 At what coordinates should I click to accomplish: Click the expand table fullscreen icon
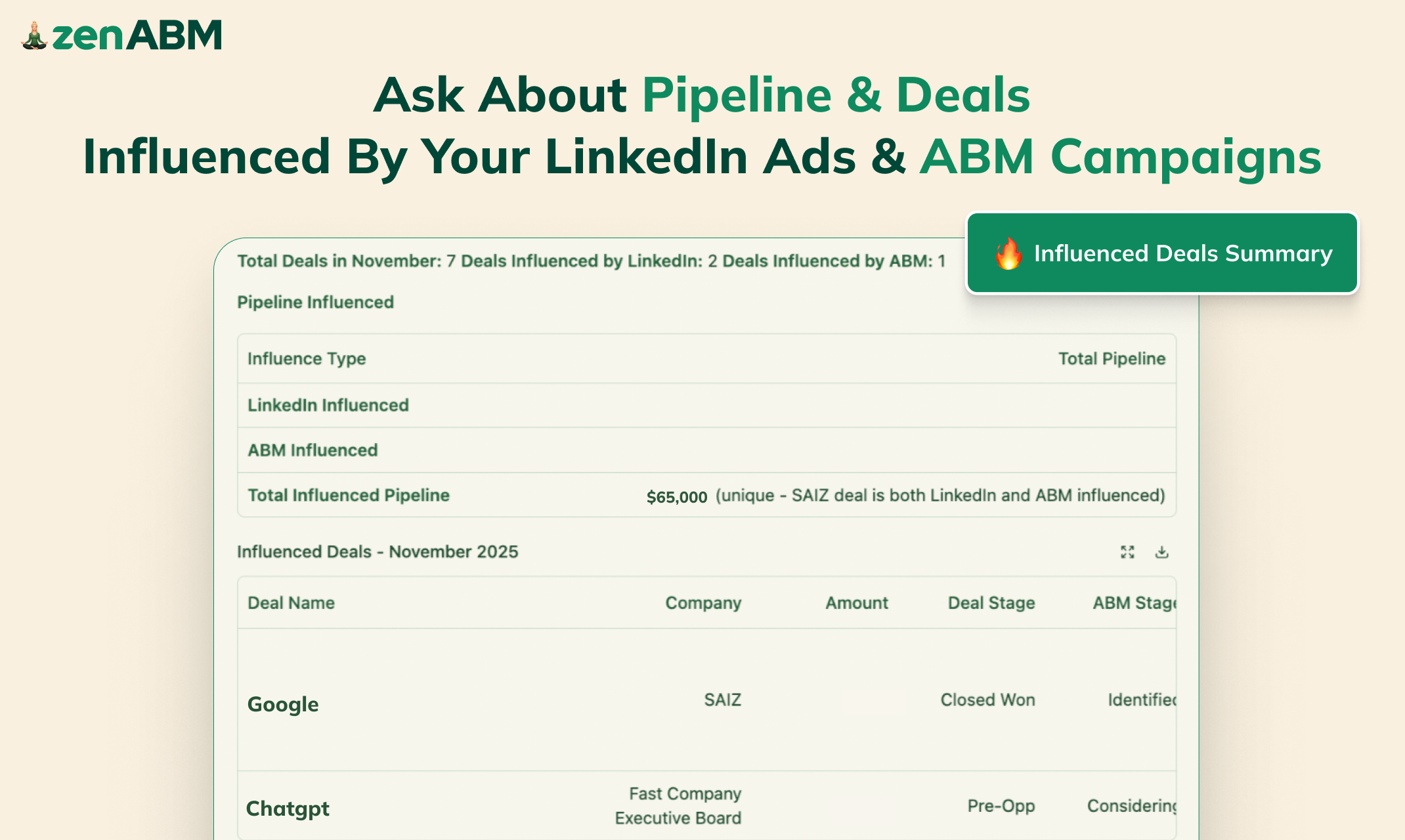1128,552
